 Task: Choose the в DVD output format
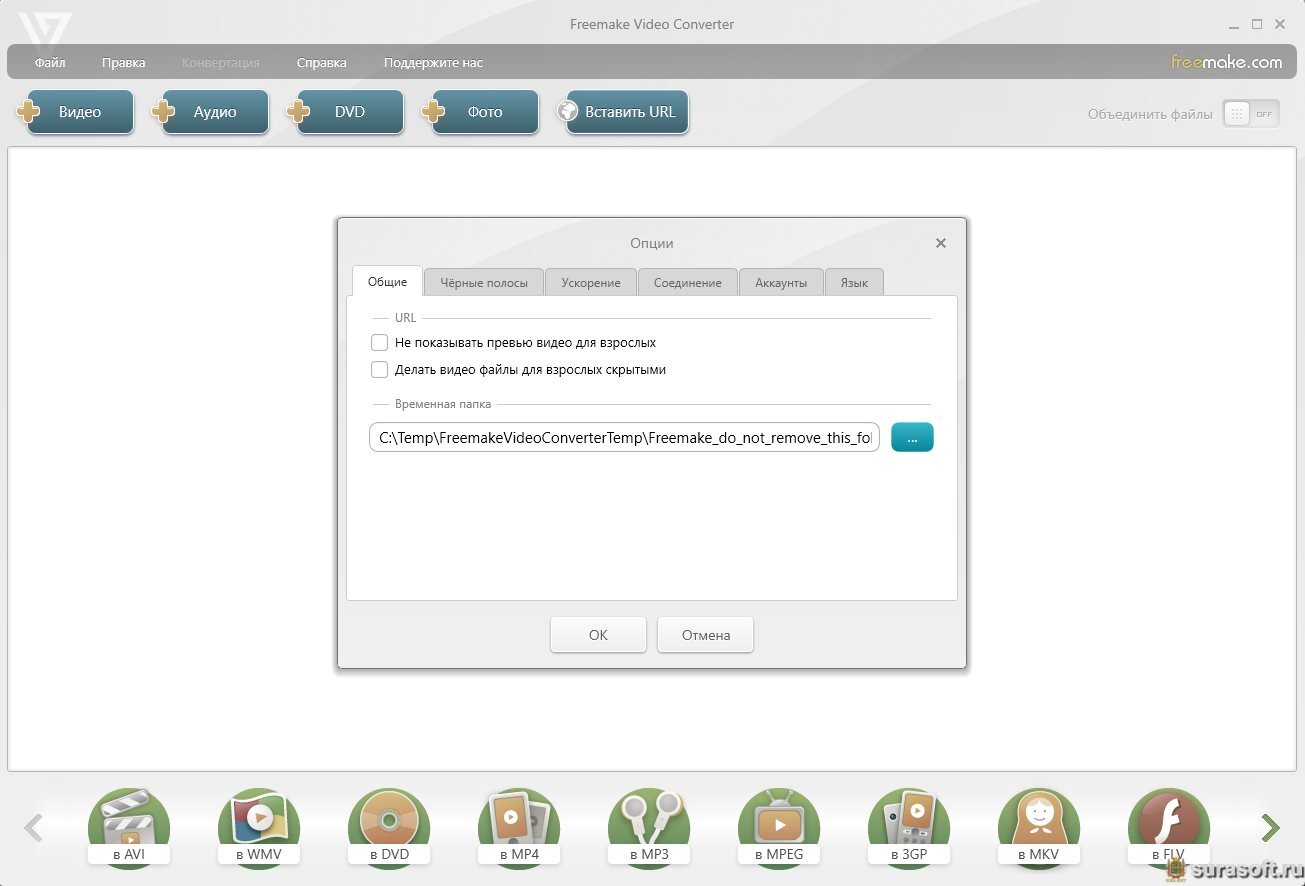point(389,828)
